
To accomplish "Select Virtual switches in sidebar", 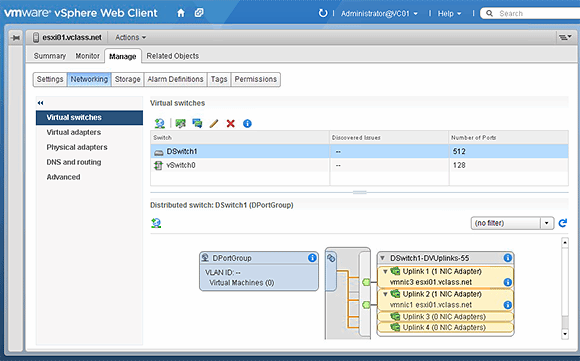I will [89, 118].
